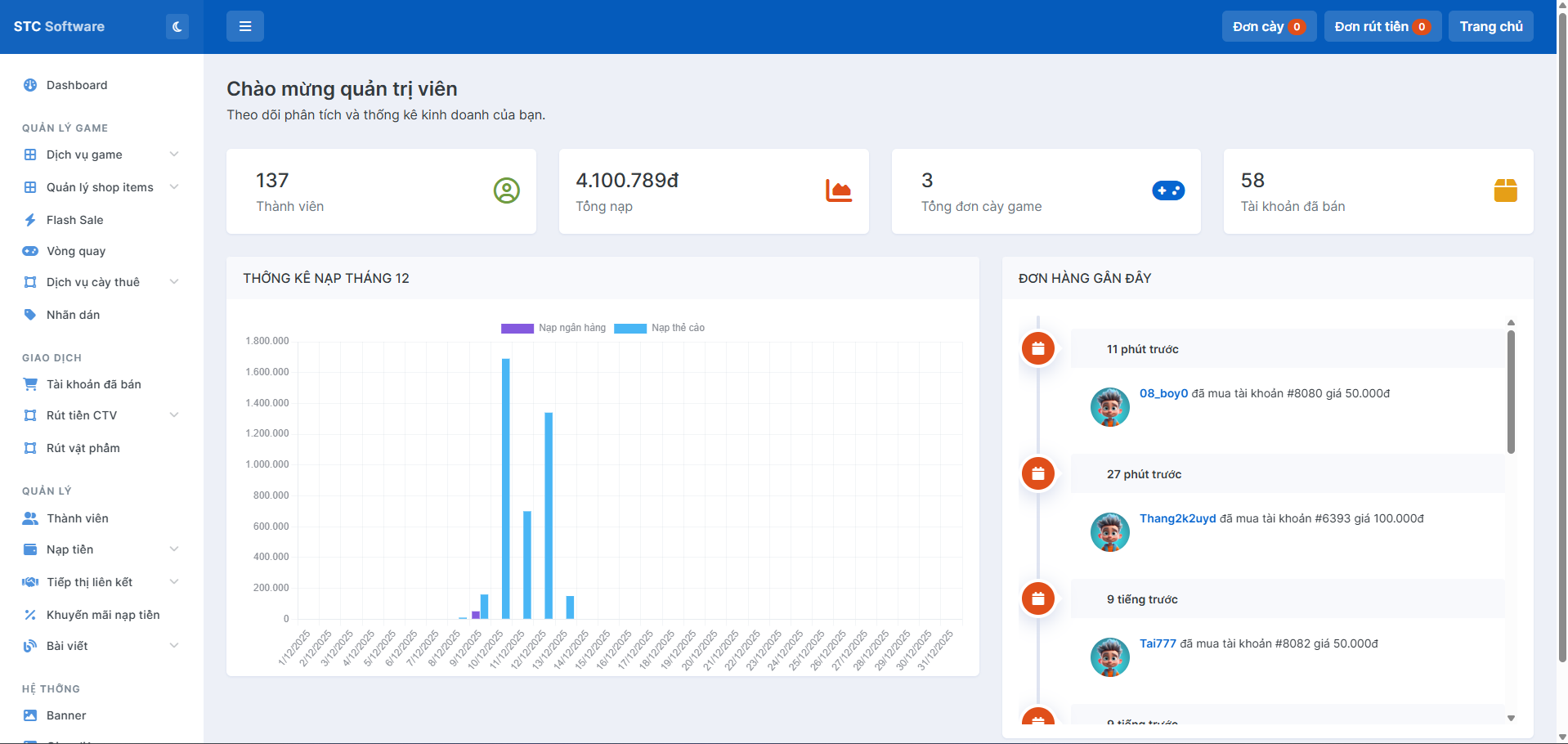Click the green member profile icon
The width and height of the screenshot is (1568, 744).
coord(506,190)
